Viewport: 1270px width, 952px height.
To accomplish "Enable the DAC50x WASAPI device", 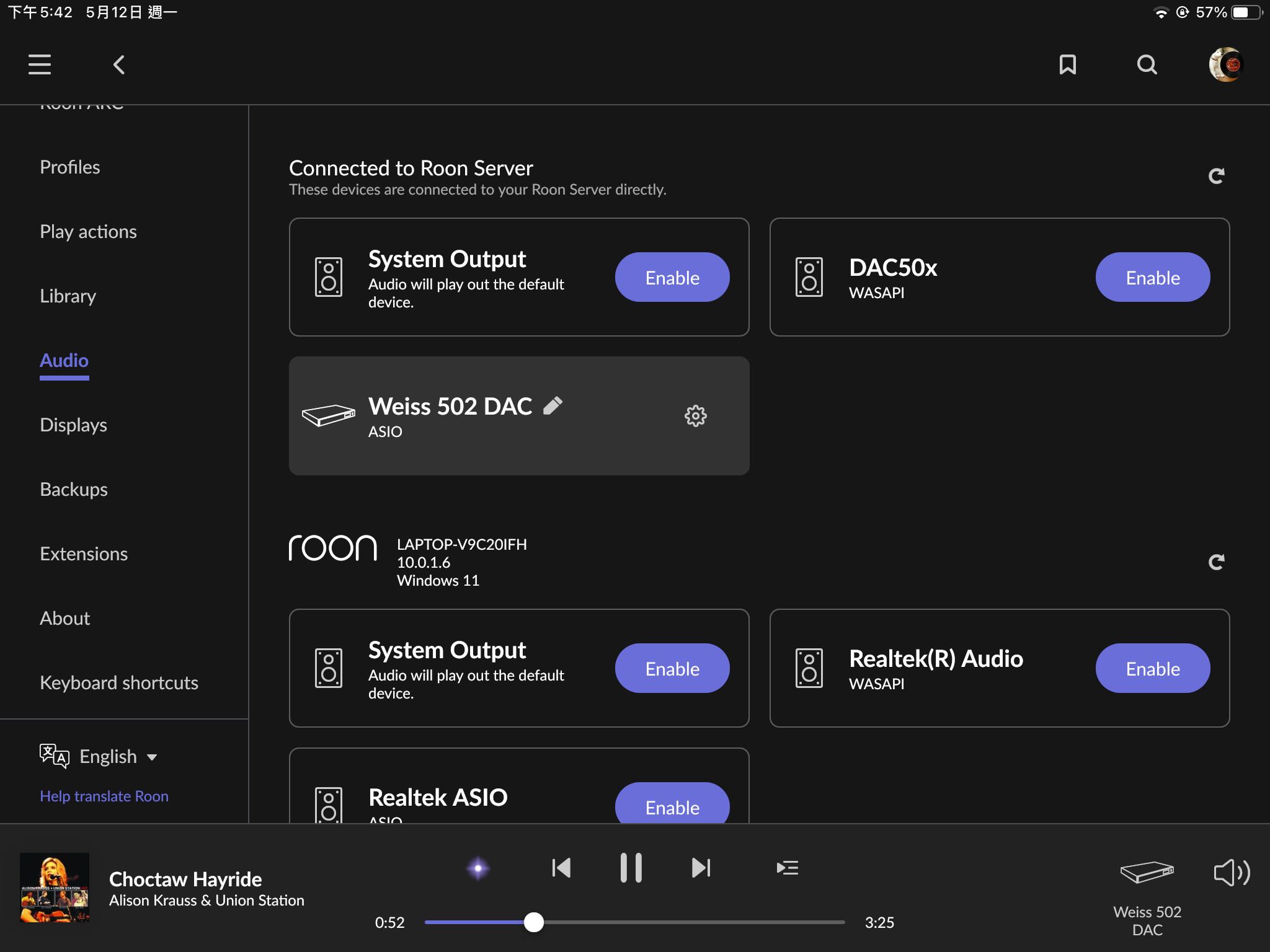I will click(1153, 277).
